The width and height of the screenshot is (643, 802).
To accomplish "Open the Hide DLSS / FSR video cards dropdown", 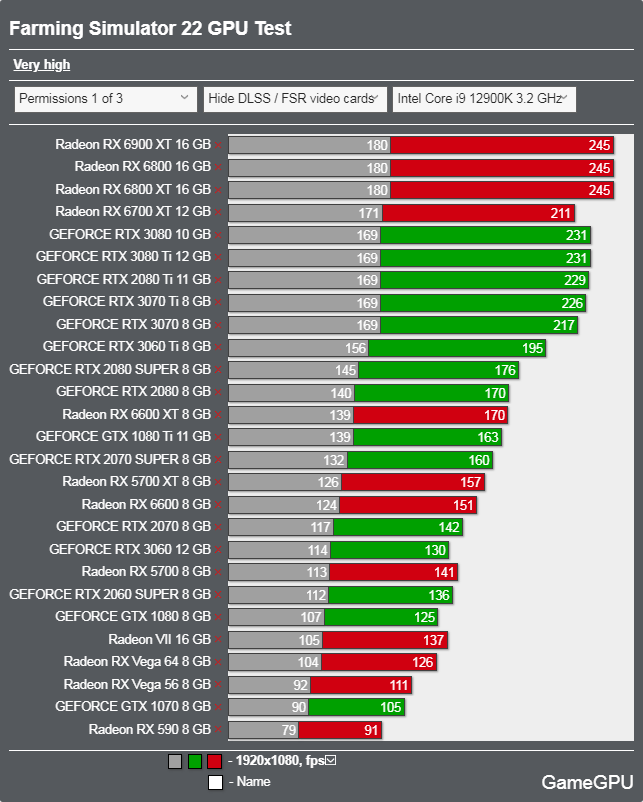I will [x=295, y=99].
